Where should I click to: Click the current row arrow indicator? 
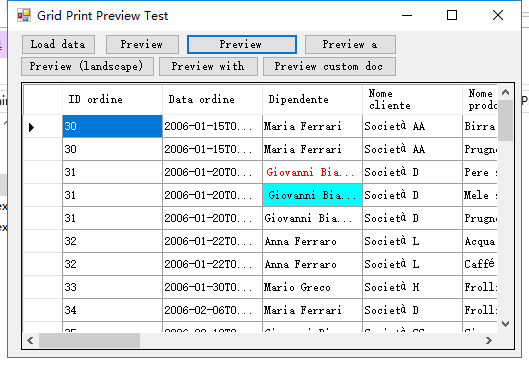pos(31,127)
